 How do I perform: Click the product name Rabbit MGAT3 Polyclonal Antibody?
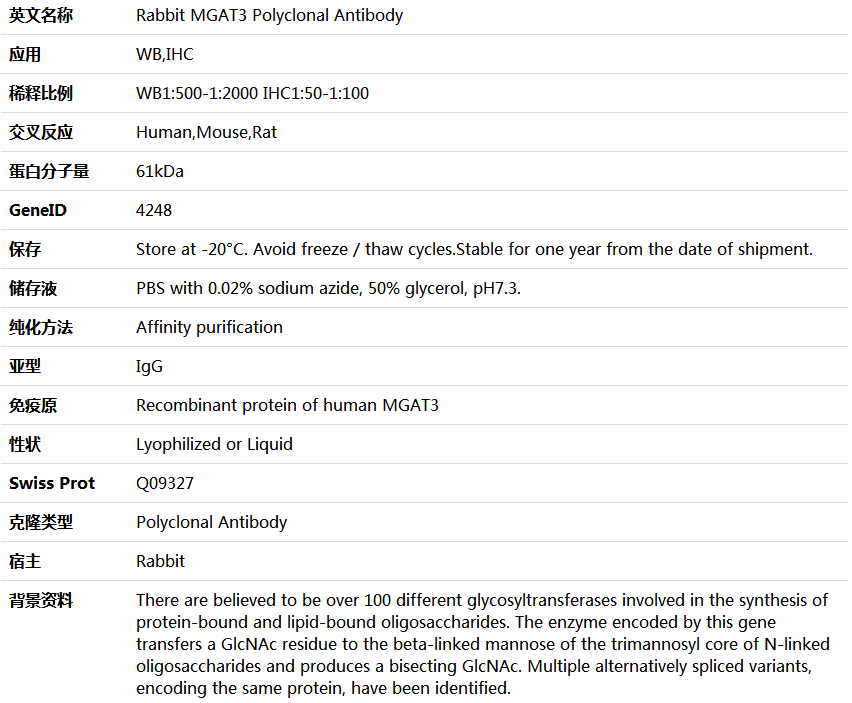[x=270, y=16]
